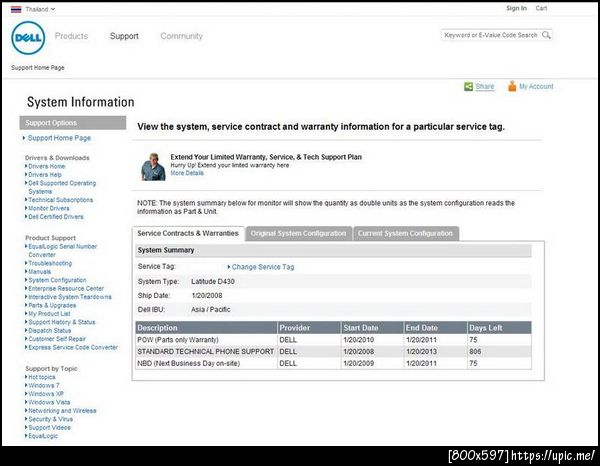Image resolution: width=600 pixels, height=466 pixels.
Task: Open Parts & Upgrades link
Action: (52, 306)
